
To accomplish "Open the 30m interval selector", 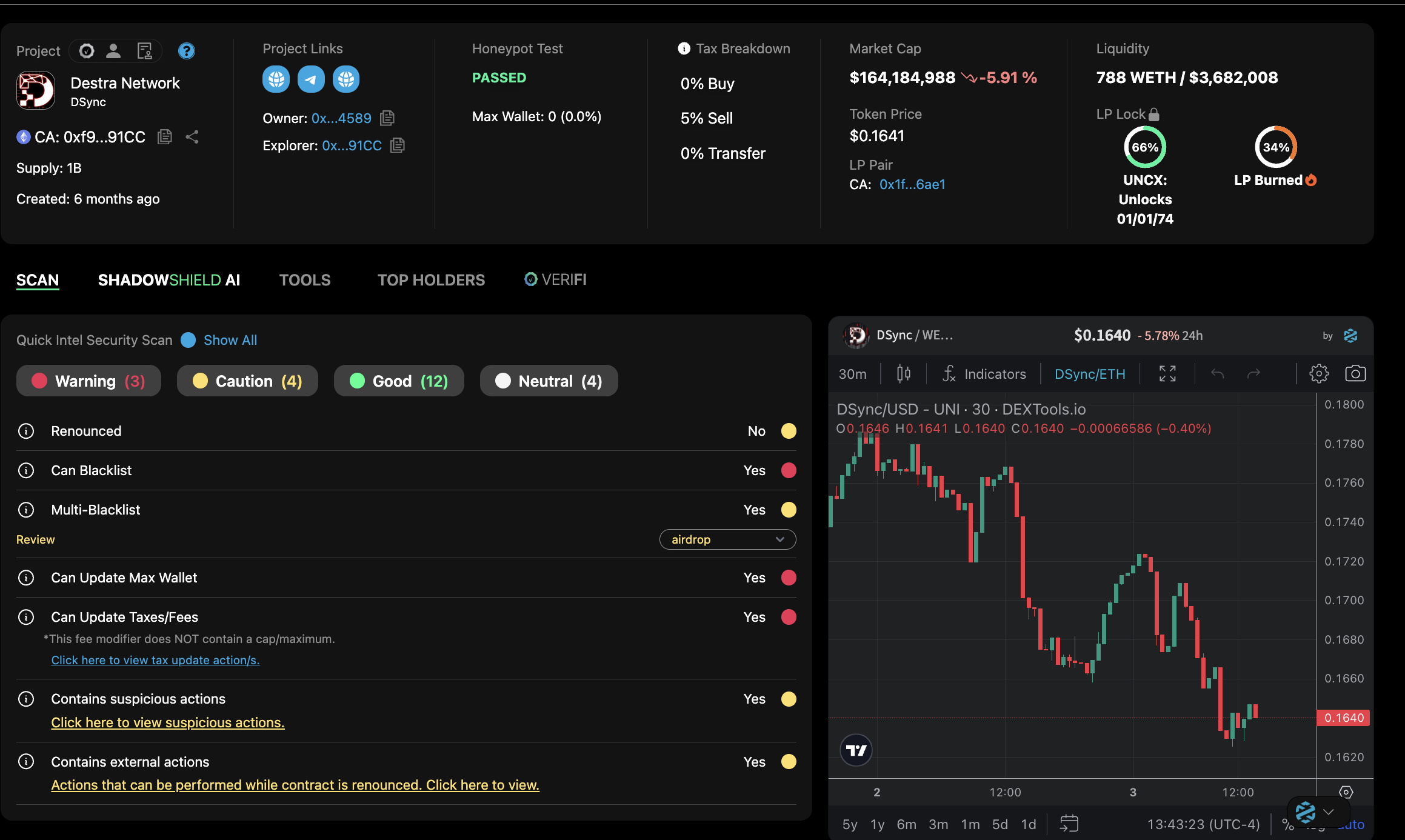I will 852,374.
